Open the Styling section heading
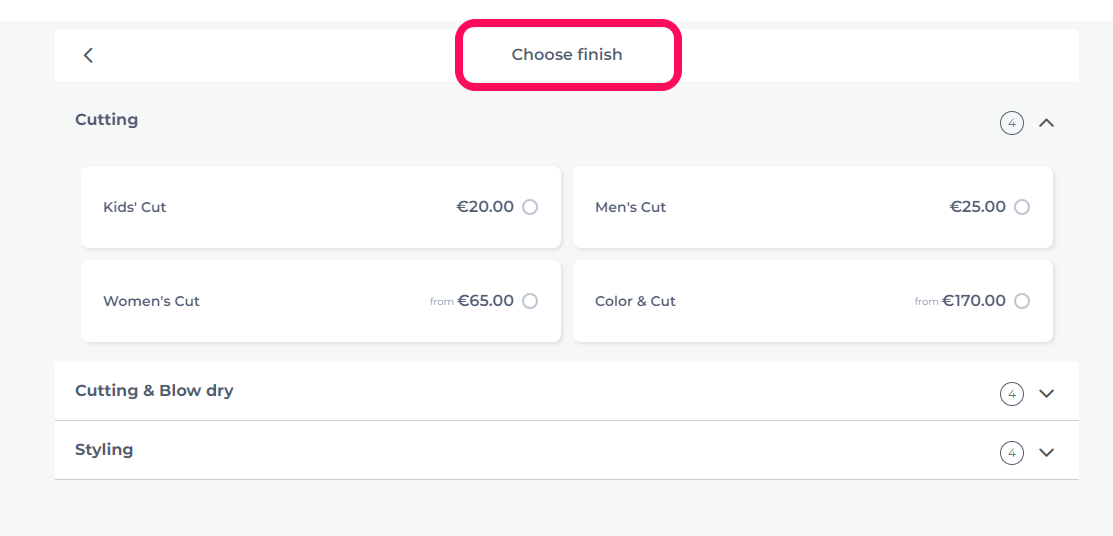The width and height of the screenshot is (1113, 536). [104, 449]
